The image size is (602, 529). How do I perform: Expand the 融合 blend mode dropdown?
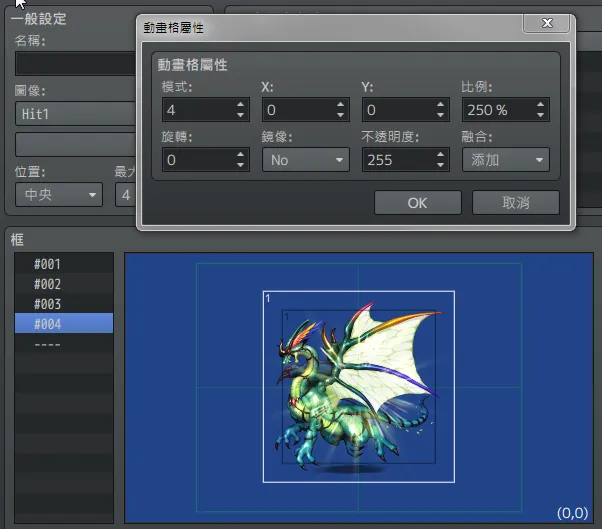point(505,160)
